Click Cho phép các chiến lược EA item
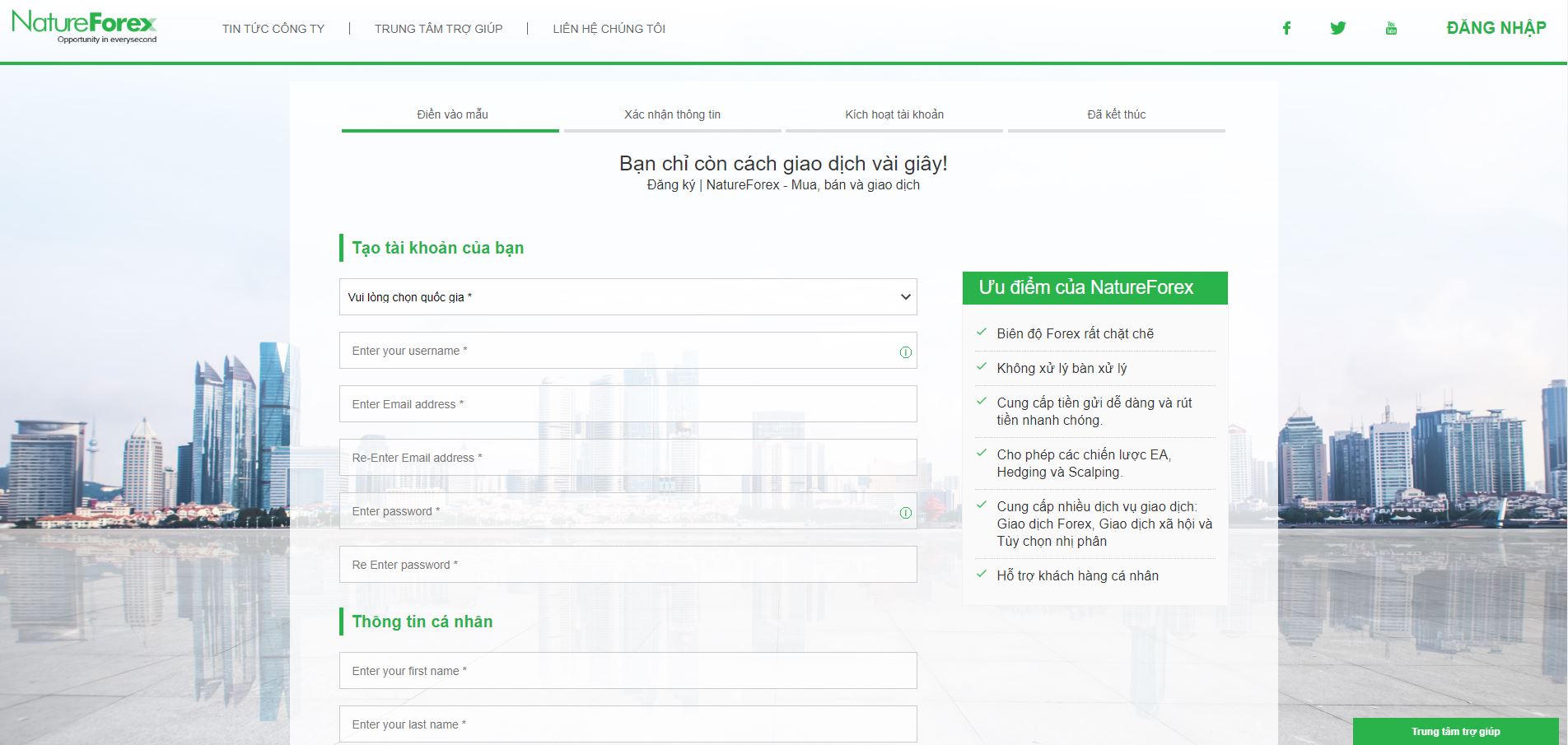 click(x=1084, y=463)
